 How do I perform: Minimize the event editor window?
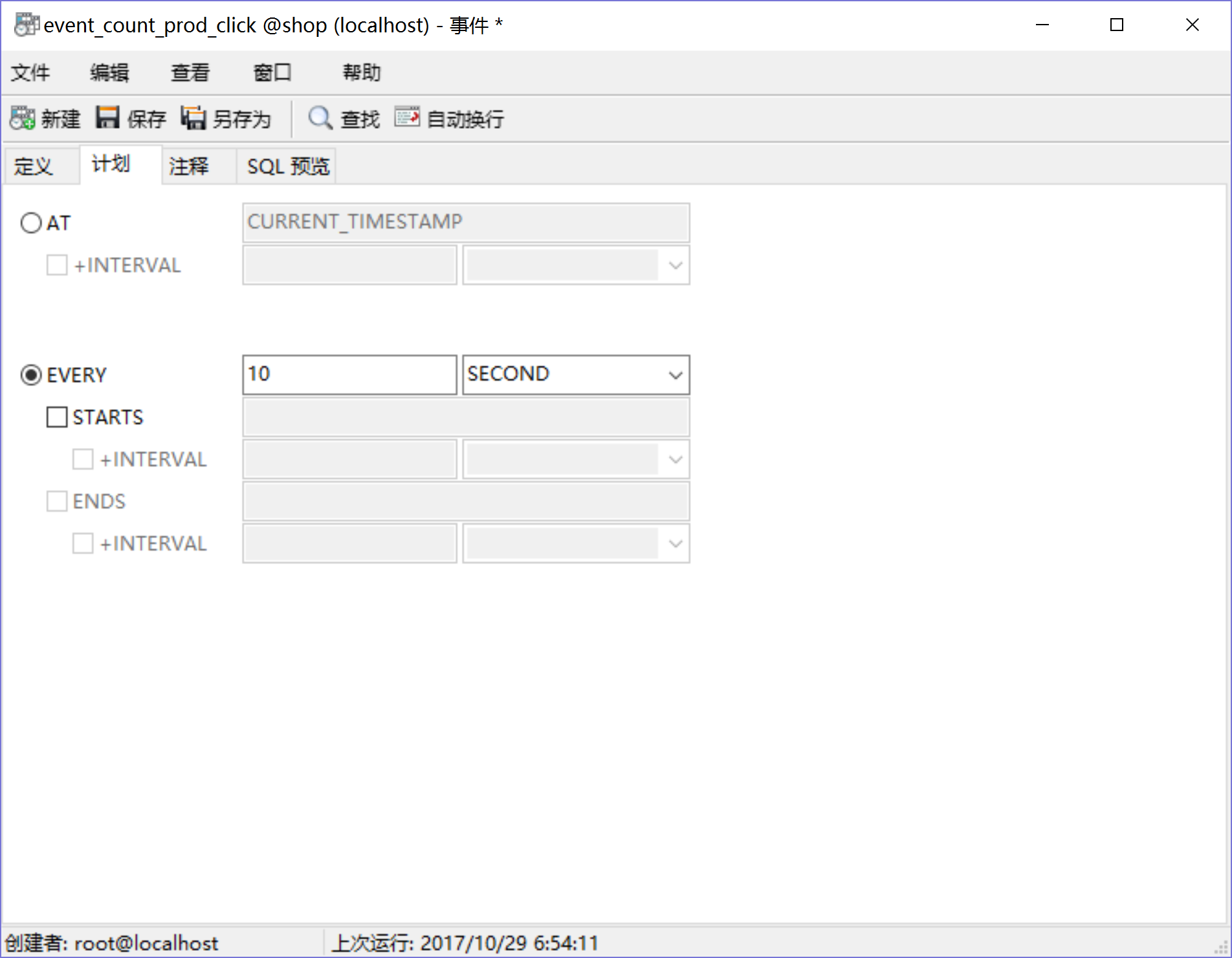(1042, 25)
